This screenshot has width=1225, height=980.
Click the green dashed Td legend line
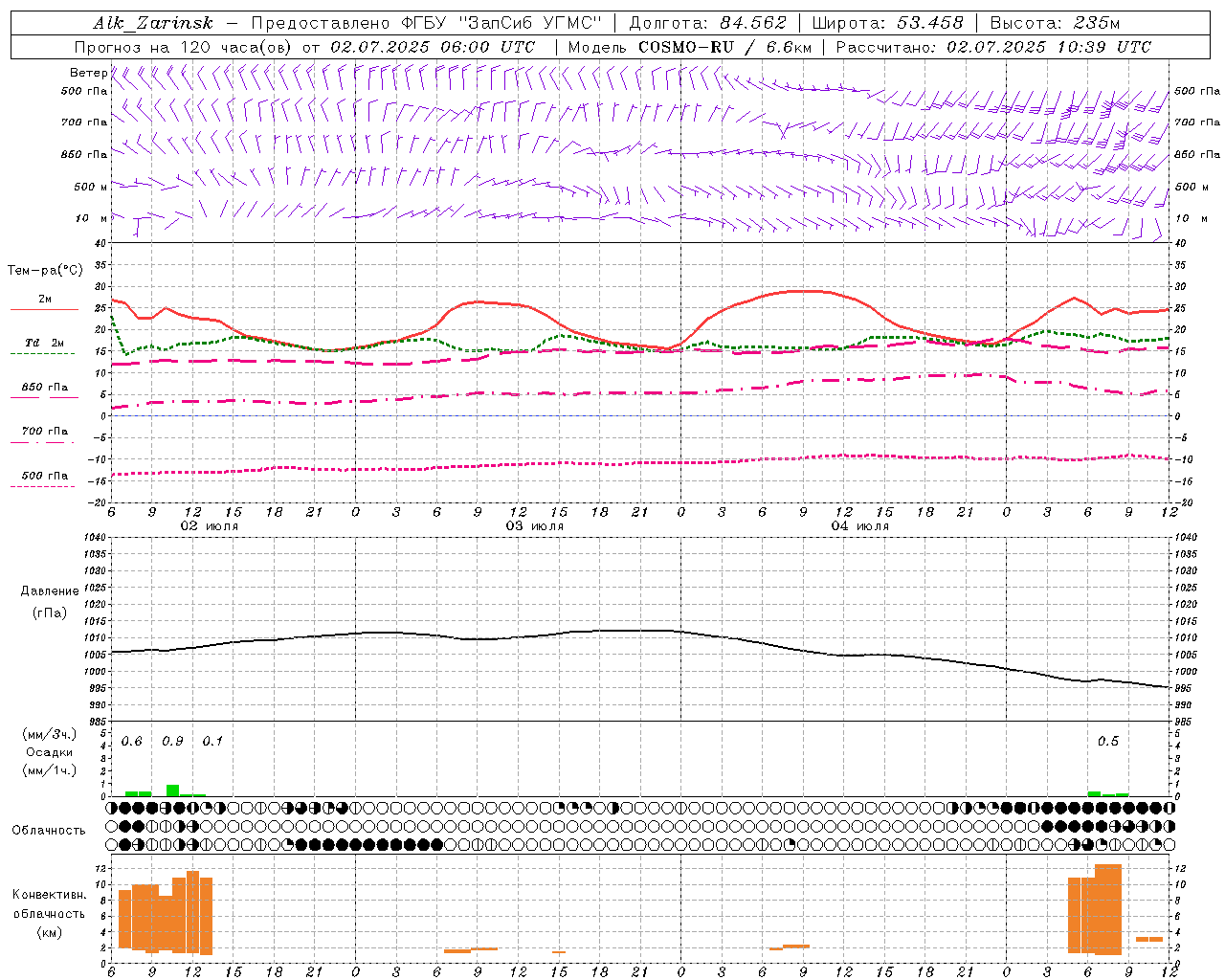43,354
